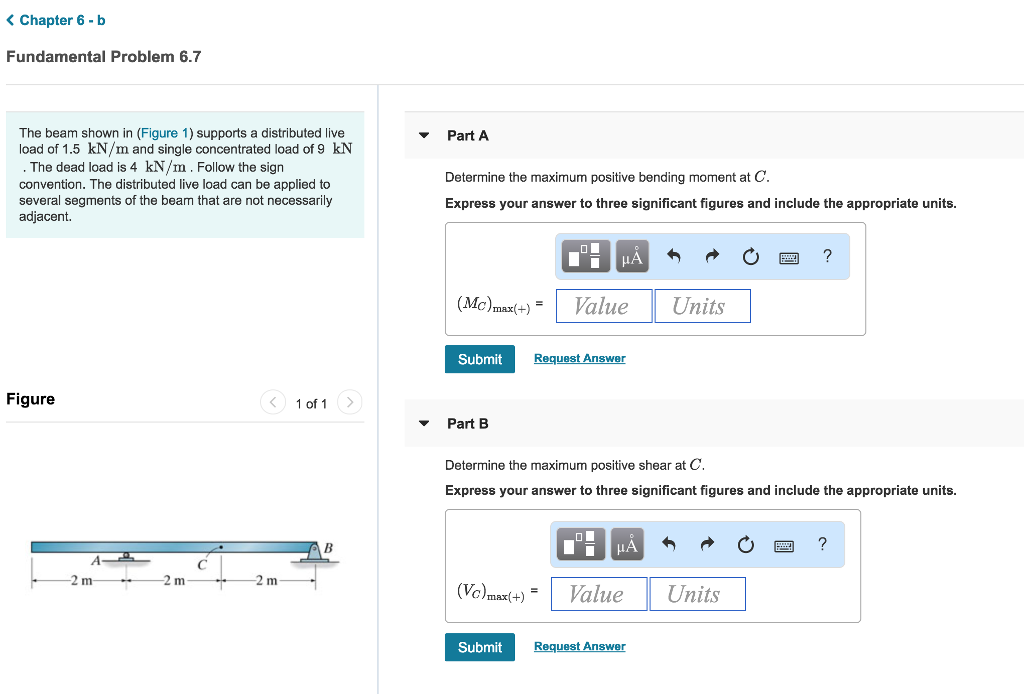
Task: Click the next figure arrow
Action: click(x=349, y=402)
